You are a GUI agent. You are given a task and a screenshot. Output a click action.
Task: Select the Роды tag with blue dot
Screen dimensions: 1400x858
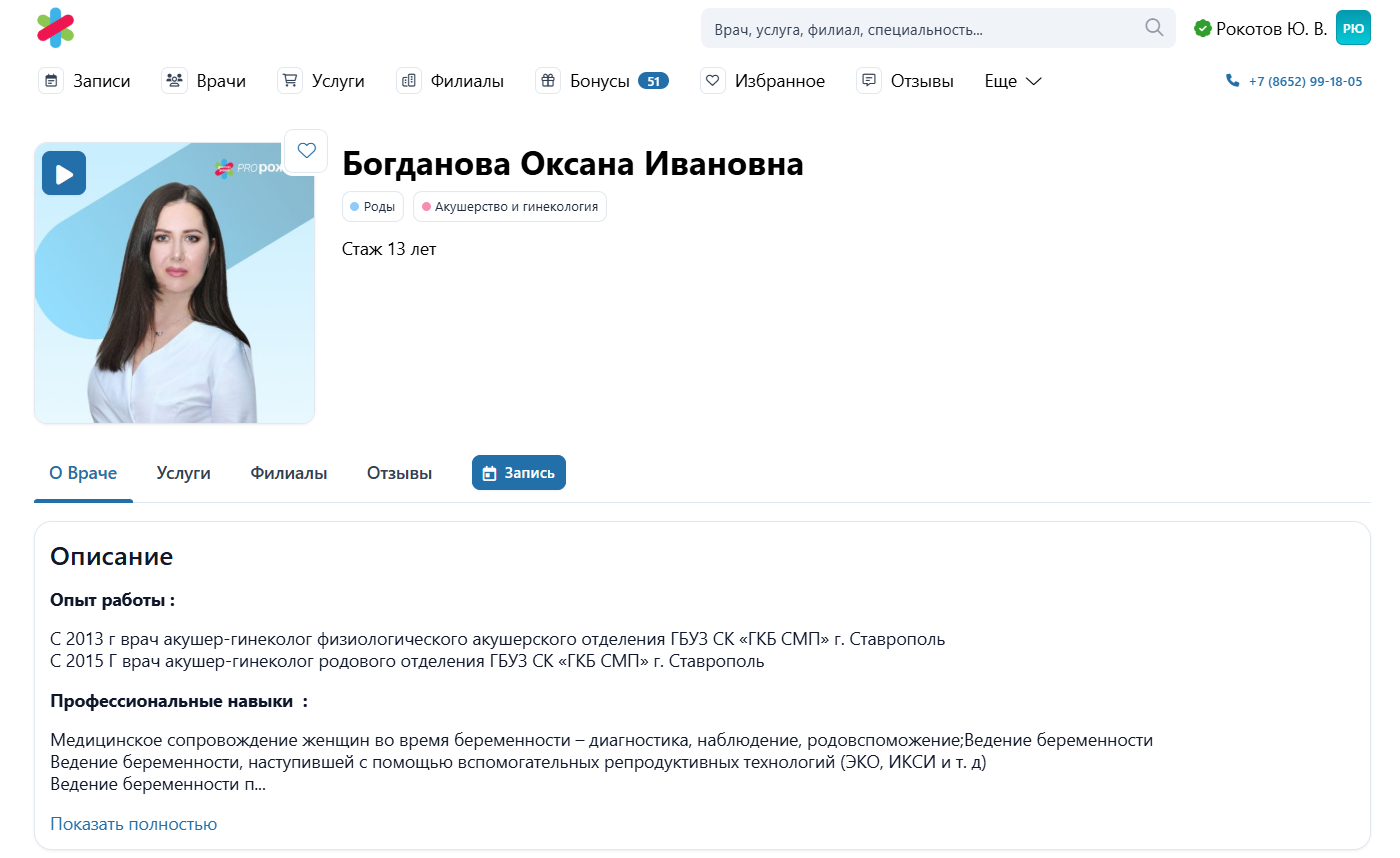[373, 207]
